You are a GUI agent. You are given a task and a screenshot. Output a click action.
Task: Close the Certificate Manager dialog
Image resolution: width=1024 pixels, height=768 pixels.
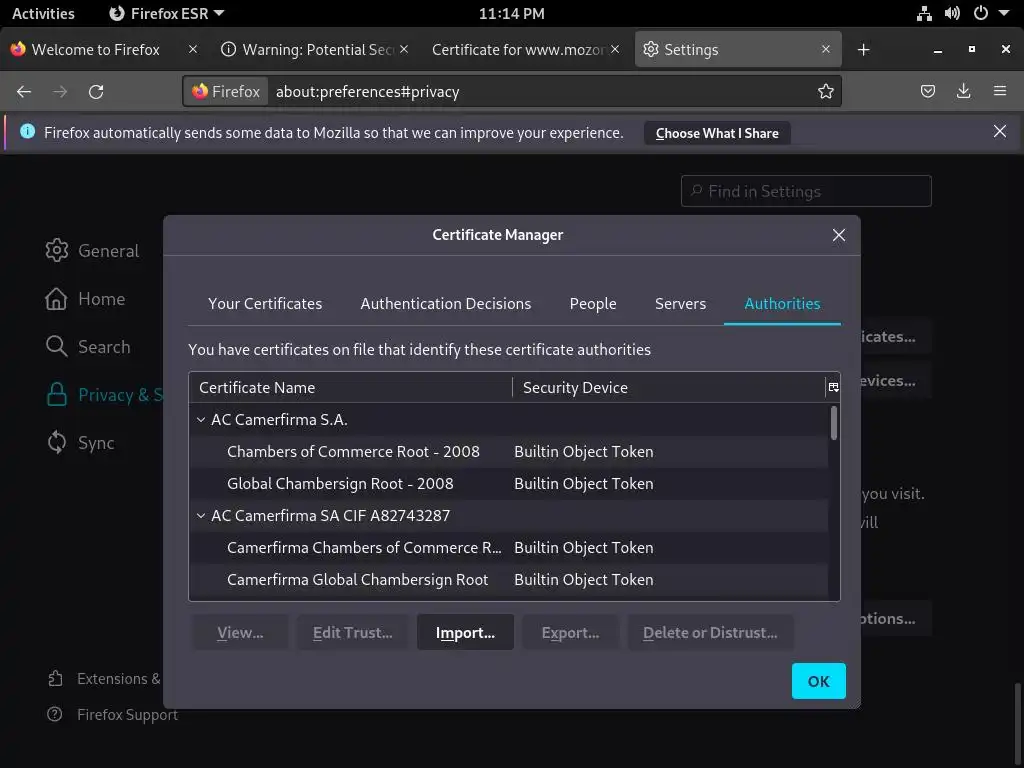[x=839, y=235]
